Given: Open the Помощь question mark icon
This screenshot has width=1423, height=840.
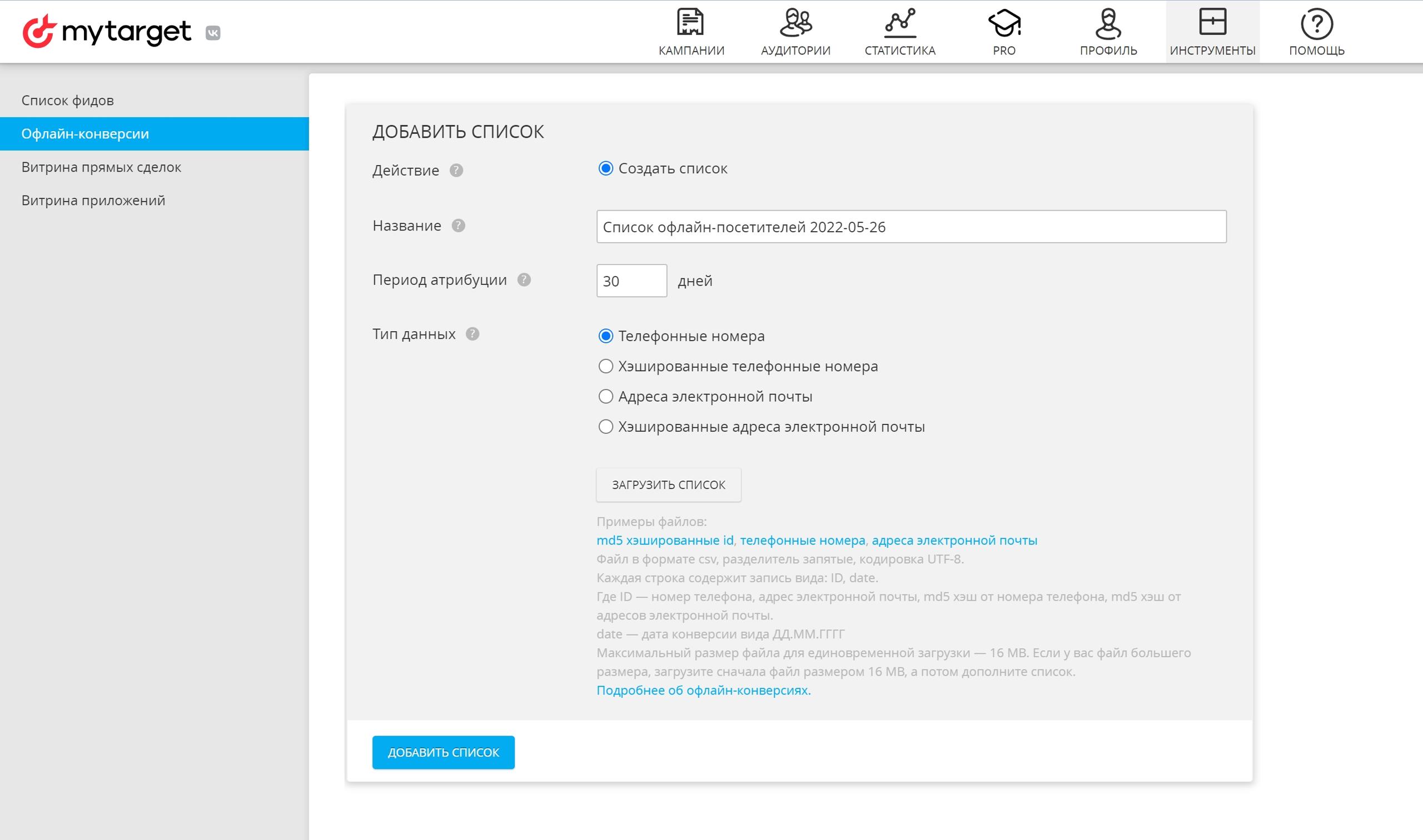Looking at the screenshot, I should (x=1316, y=23).
